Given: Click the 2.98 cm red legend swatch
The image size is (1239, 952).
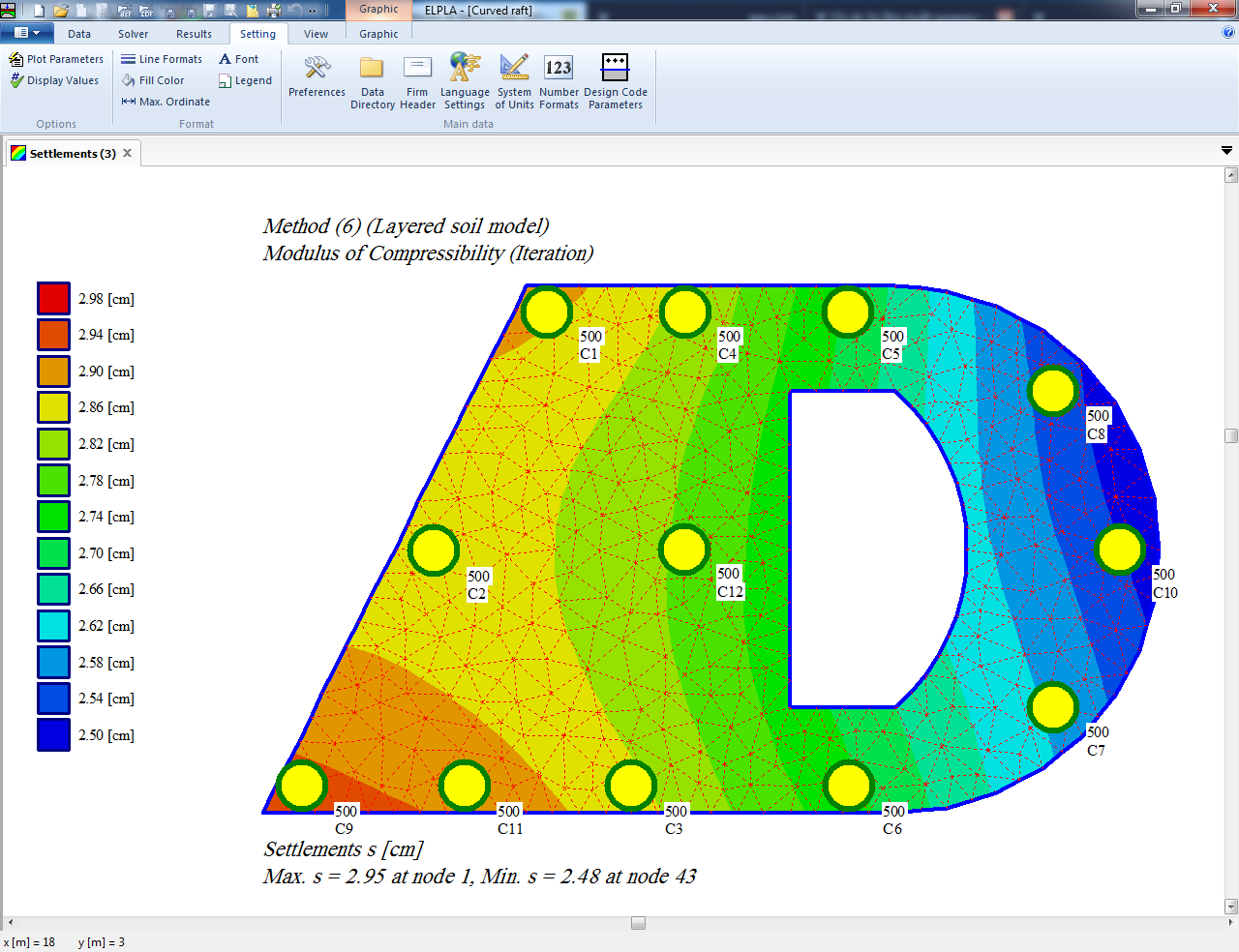Looking at the screenshot, I should pyautogui.click(x=54, y=299).
